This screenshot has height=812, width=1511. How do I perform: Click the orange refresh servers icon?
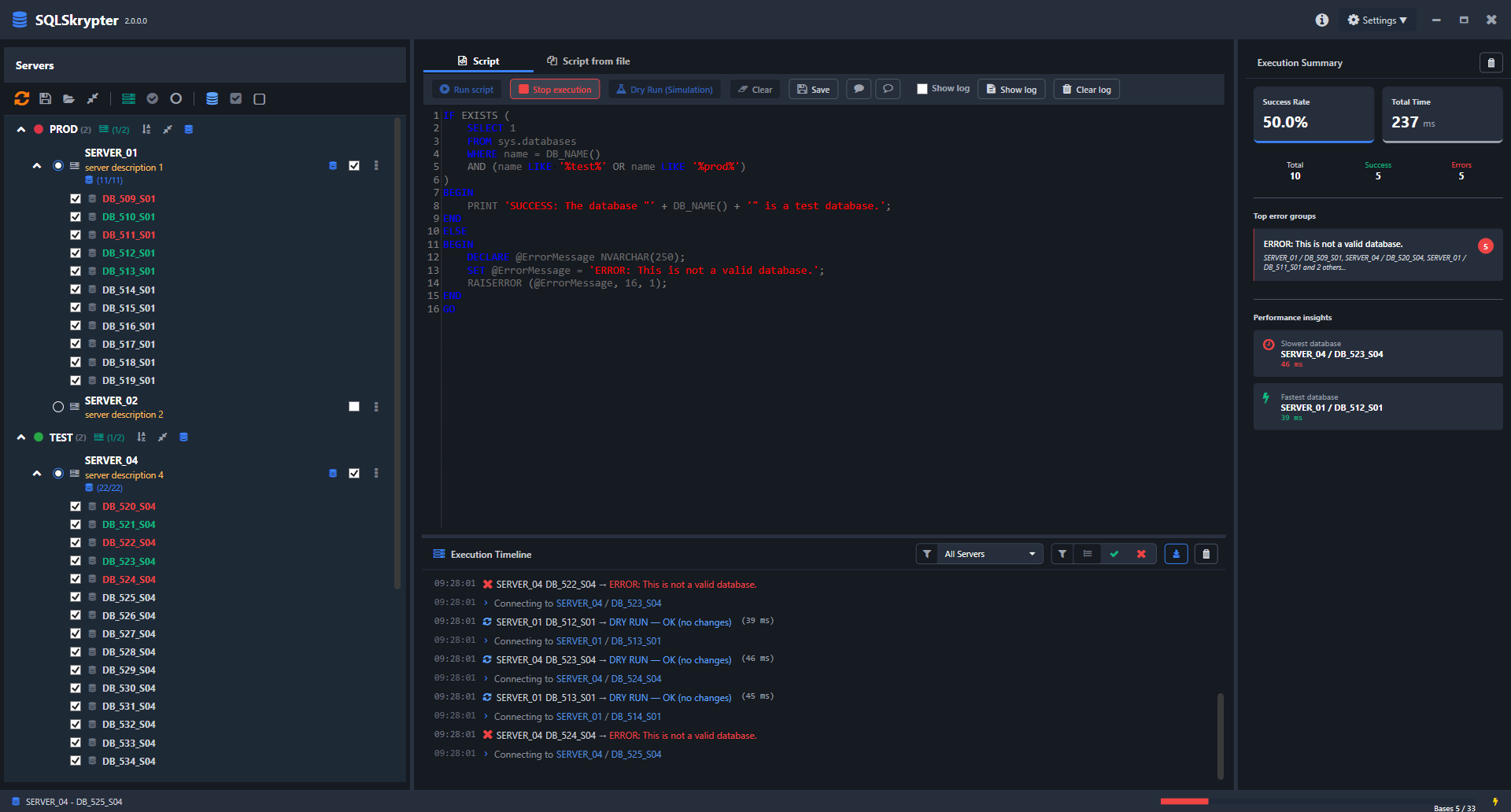tap(22, 98)
